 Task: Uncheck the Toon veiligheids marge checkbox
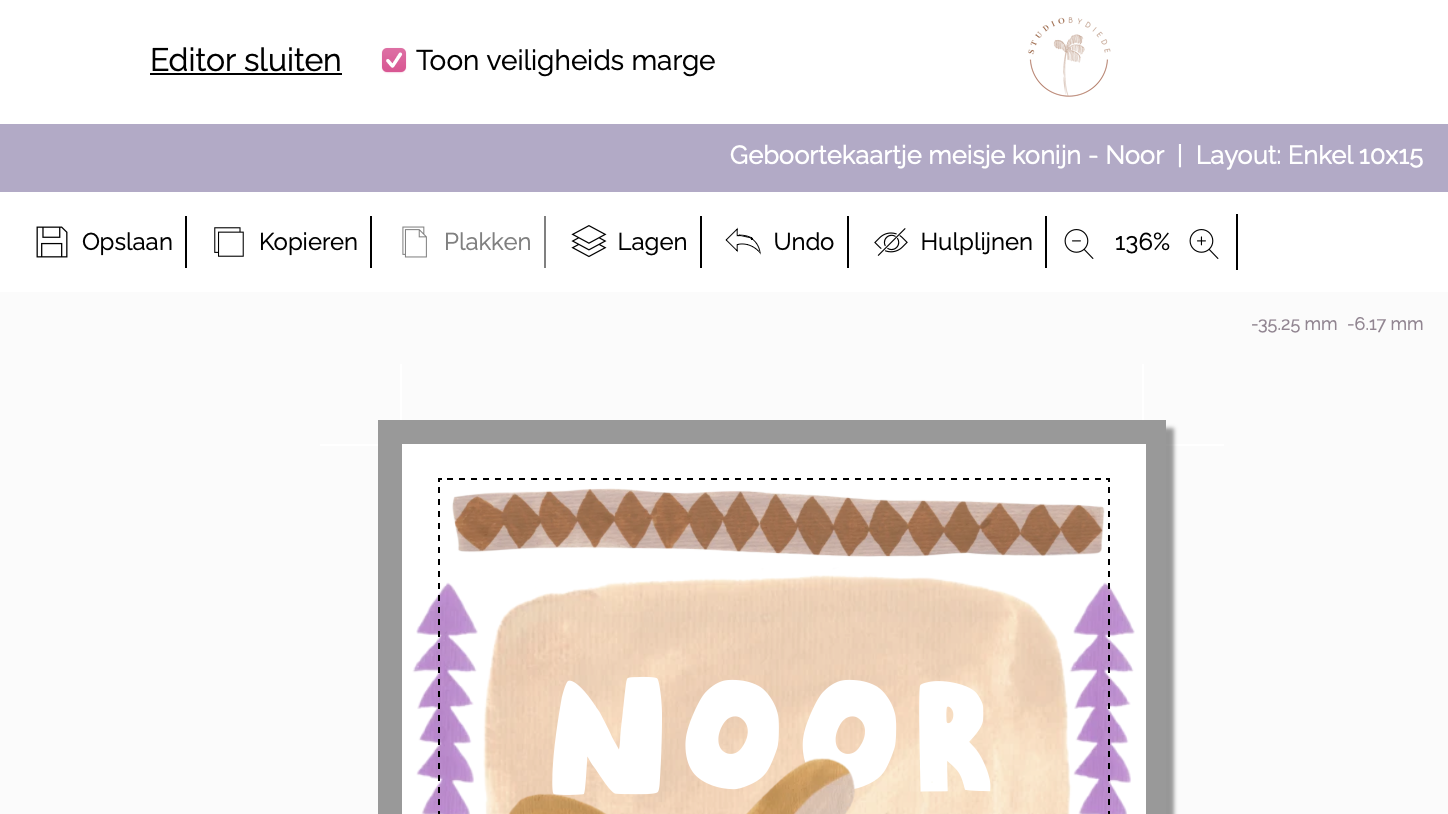[x=394, y=60]
